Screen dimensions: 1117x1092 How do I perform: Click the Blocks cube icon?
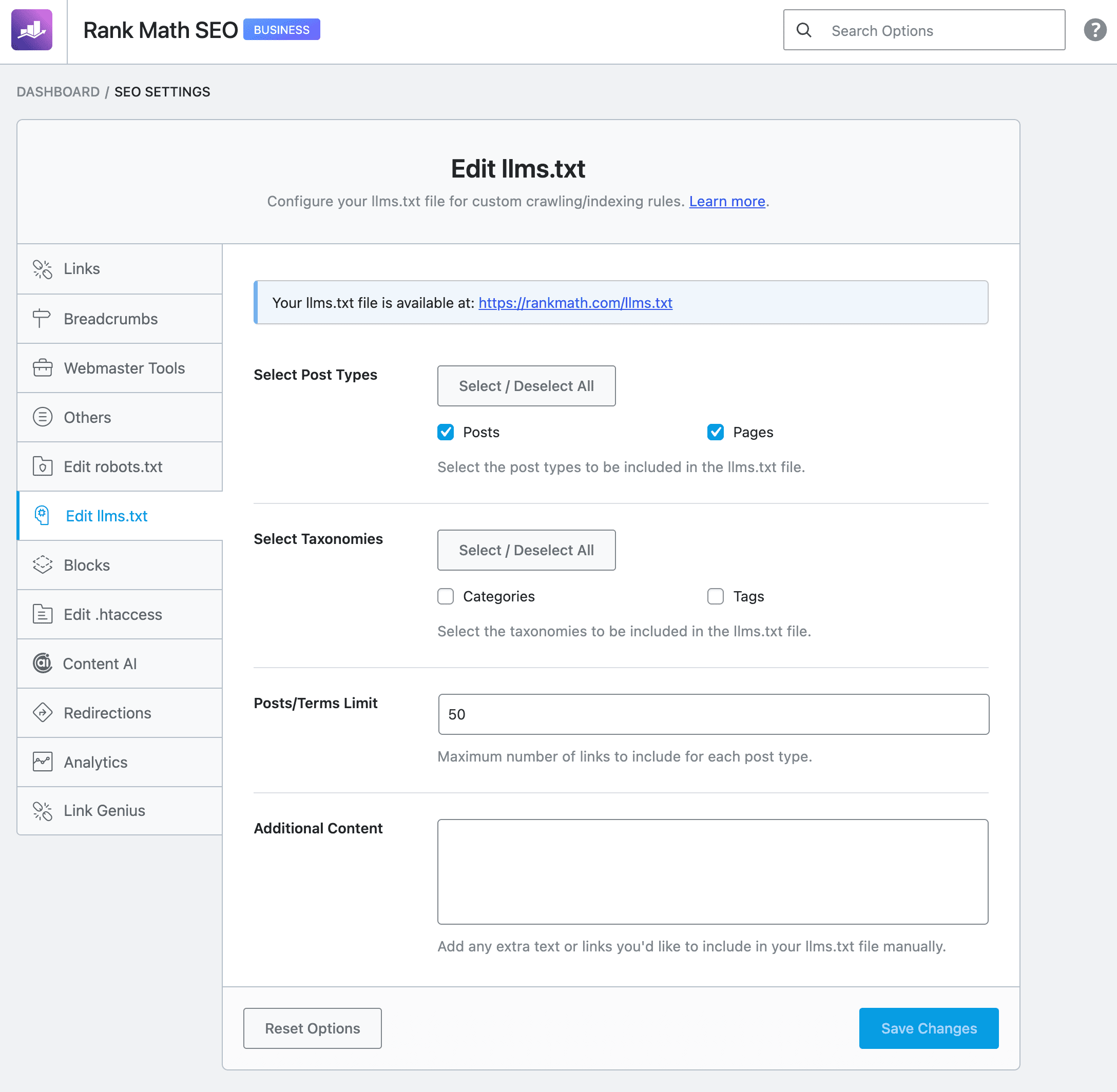(43, 565)
